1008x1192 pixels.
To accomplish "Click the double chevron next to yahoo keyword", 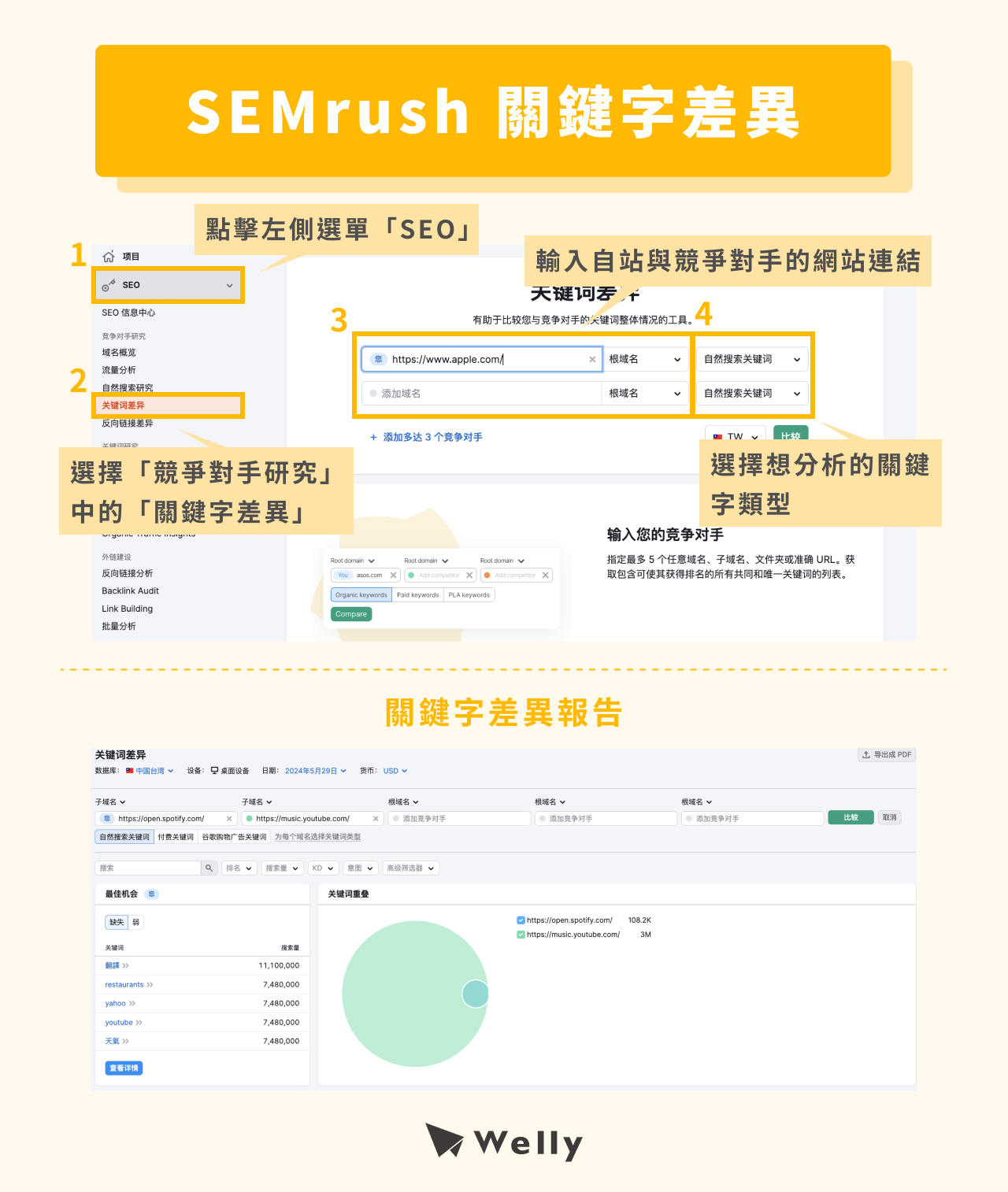I will tap(132, 1004).
